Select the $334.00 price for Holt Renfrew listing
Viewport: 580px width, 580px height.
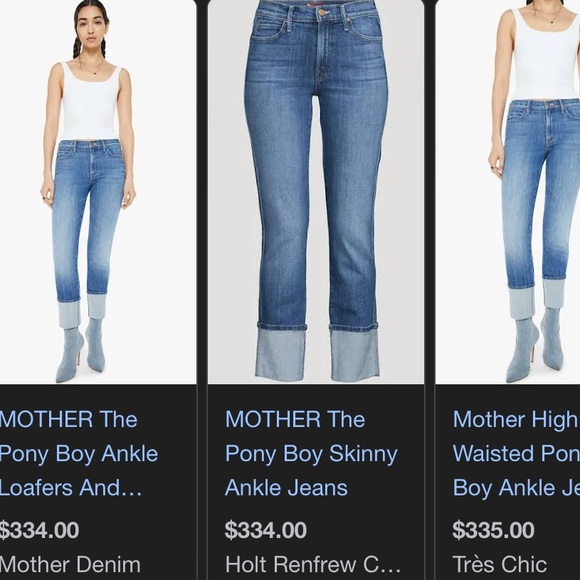(x=266, y=530)
